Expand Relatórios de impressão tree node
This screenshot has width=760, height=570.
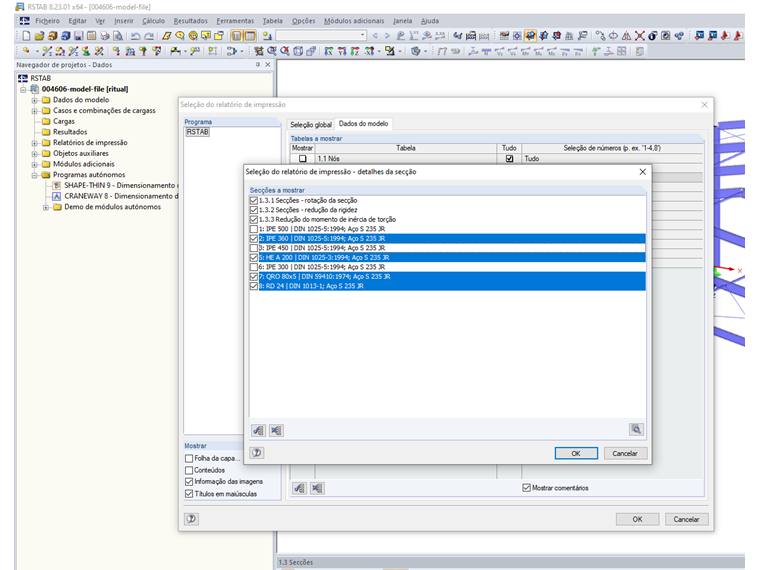pos(34,143)
